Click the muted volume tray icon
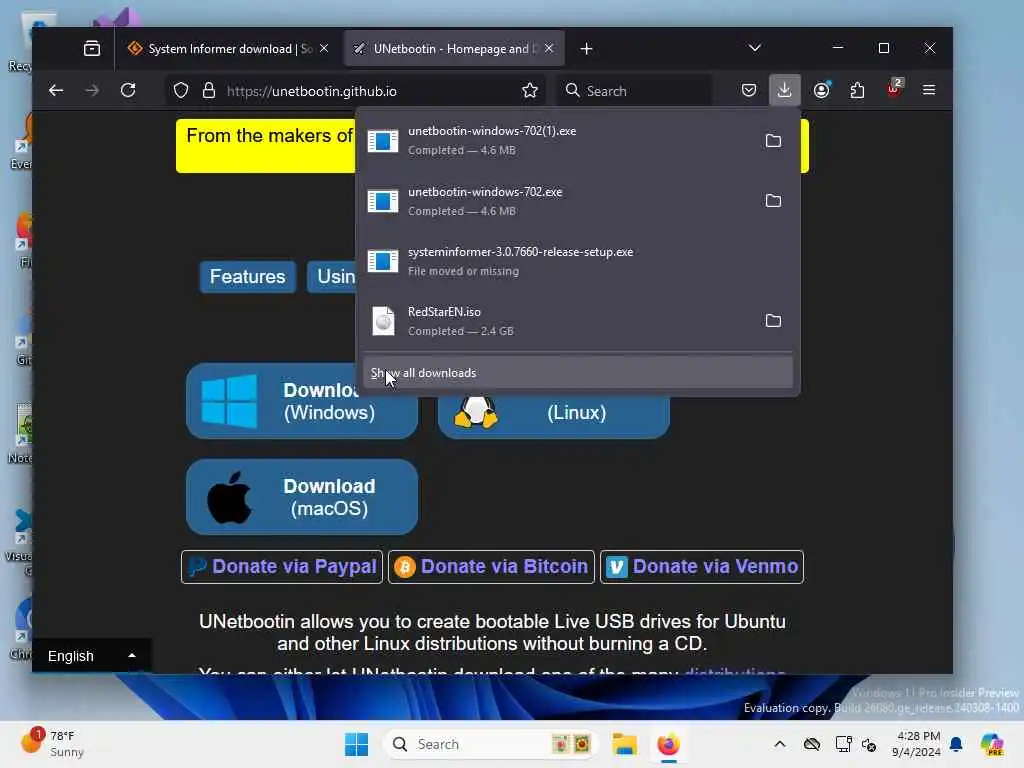This screenshot has height=768, width=1024. point(869,744)
